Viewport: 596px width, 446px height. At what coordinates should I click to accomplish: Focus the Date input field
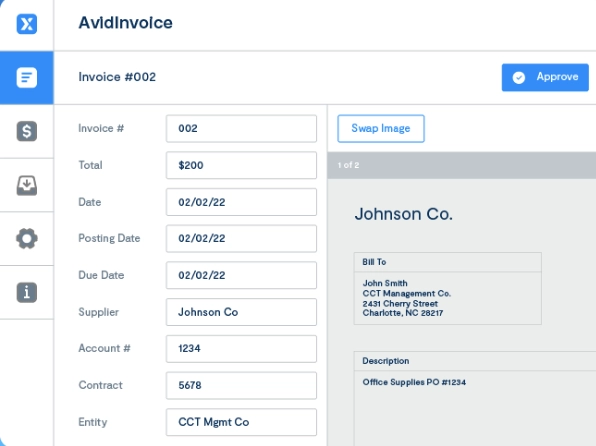point(241,202)
